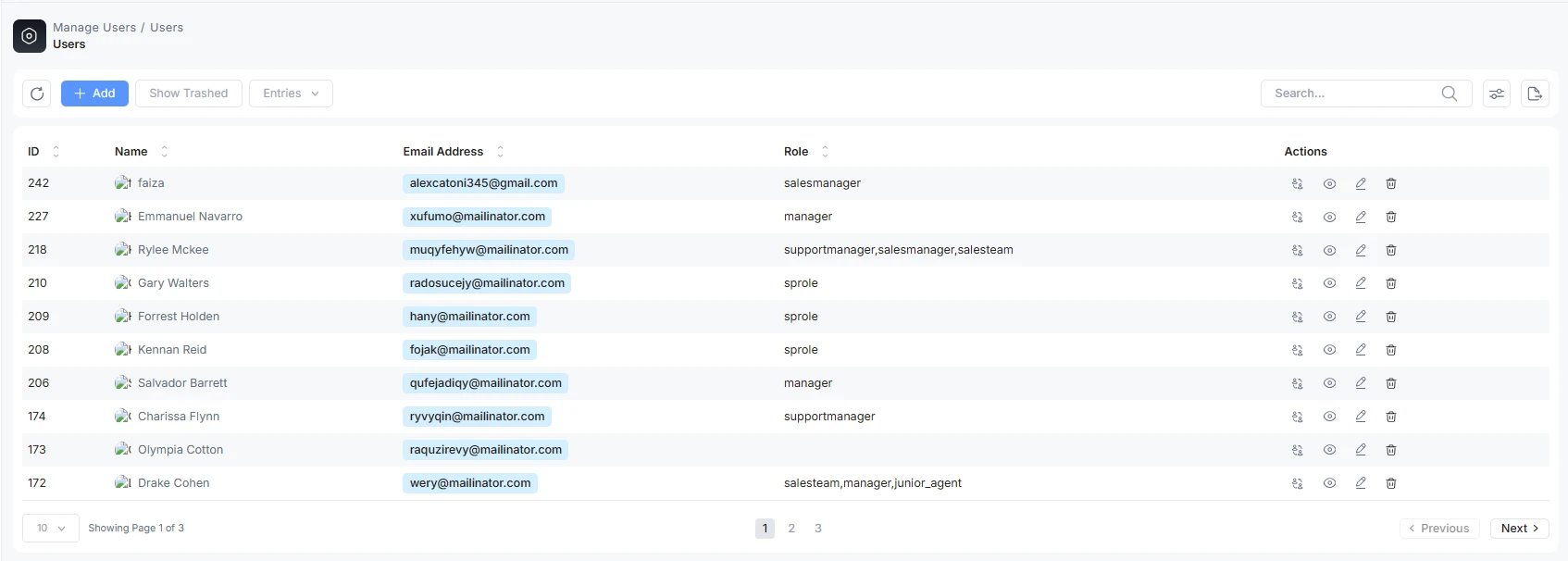Image resolution: width=1568 pixels, height=561 pixels.
Task: Sort table by ID column
Action: point(56,152)
